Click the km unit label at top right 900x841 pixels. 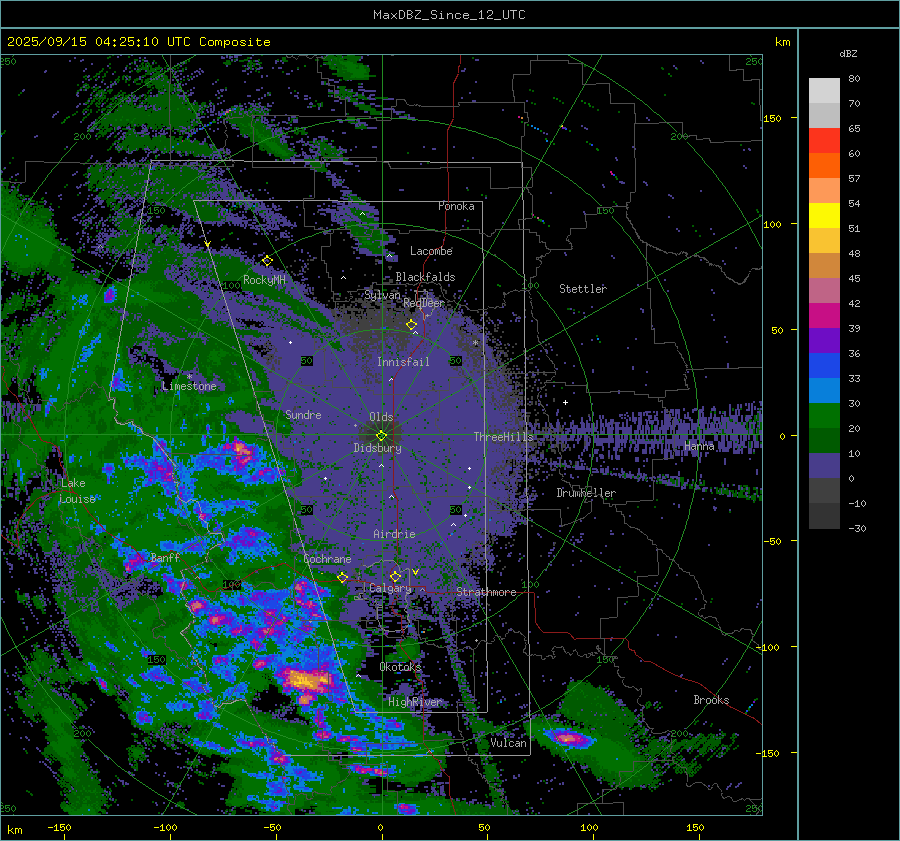[x=782, y=42]
